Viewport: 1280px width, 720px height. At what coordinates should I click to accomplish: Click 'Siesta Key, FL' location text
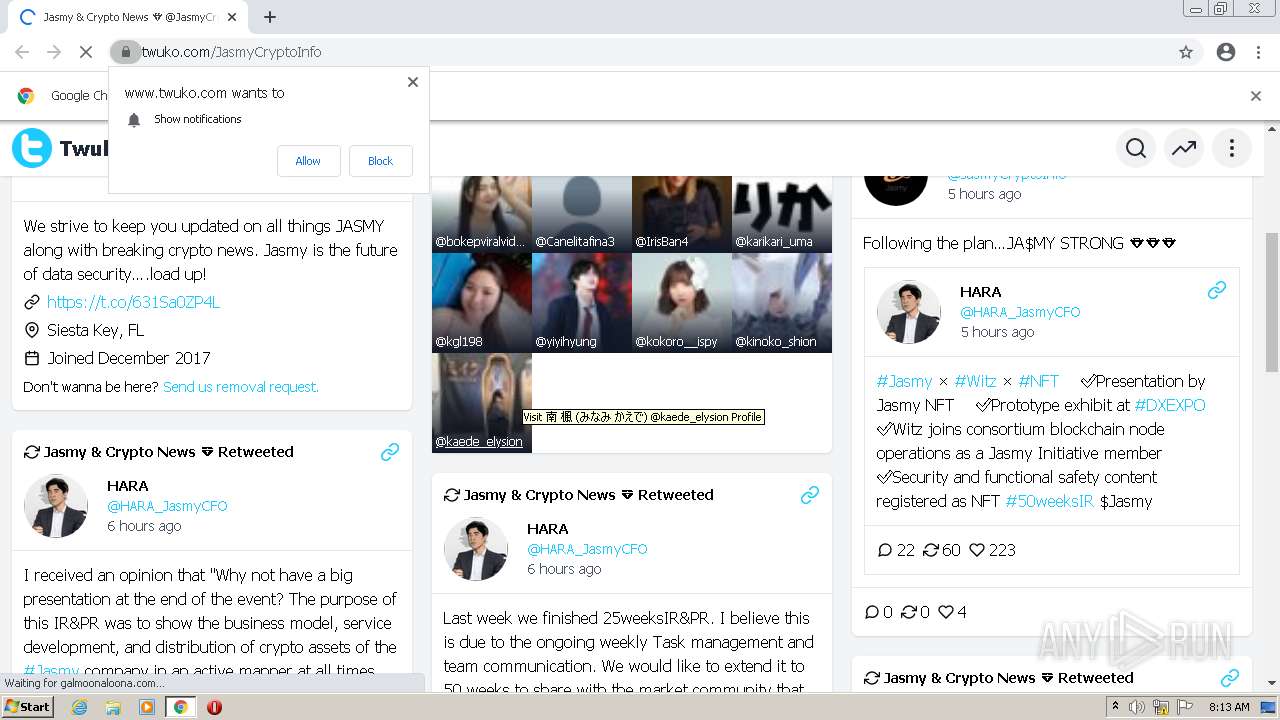(95, 330)
